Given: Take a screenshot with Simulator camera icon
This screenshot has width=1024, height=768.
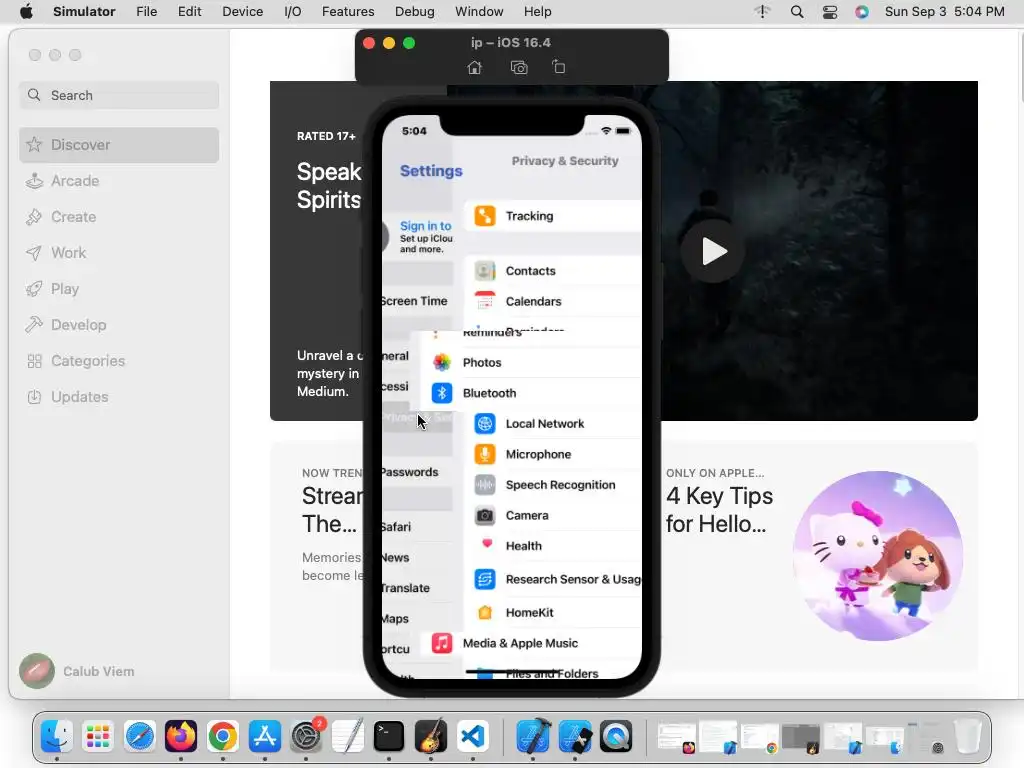Looking at the screenshot, I should pyautogui.click(x=519, y=67).
